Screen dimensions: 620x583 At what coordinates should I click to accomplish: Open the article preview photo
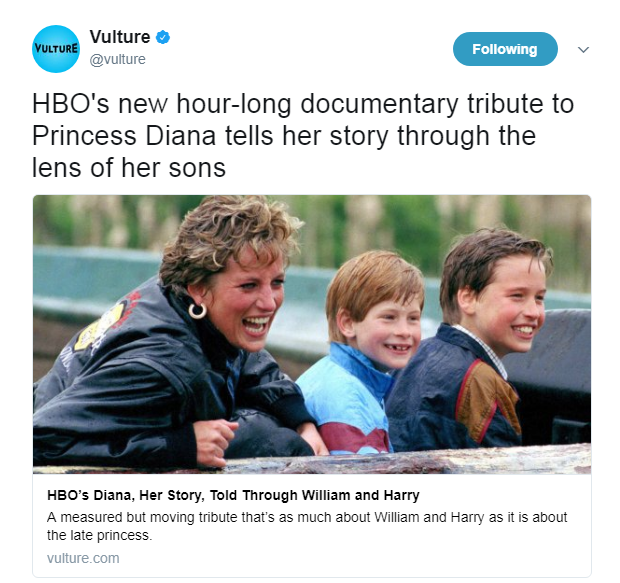tap(312, 334)
